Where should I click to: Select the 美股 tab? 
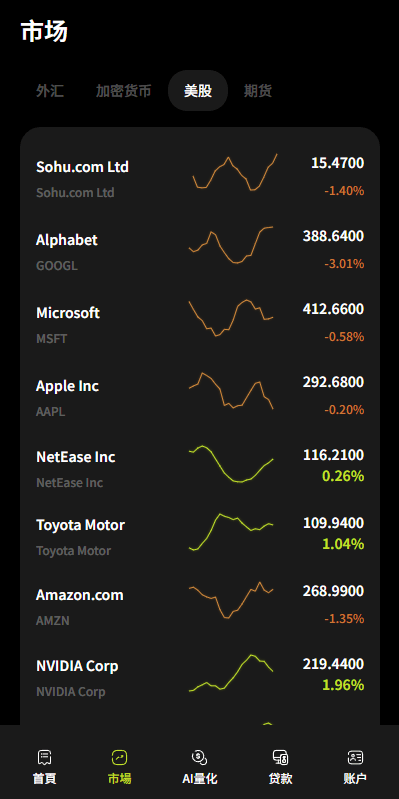click(198, 91)
